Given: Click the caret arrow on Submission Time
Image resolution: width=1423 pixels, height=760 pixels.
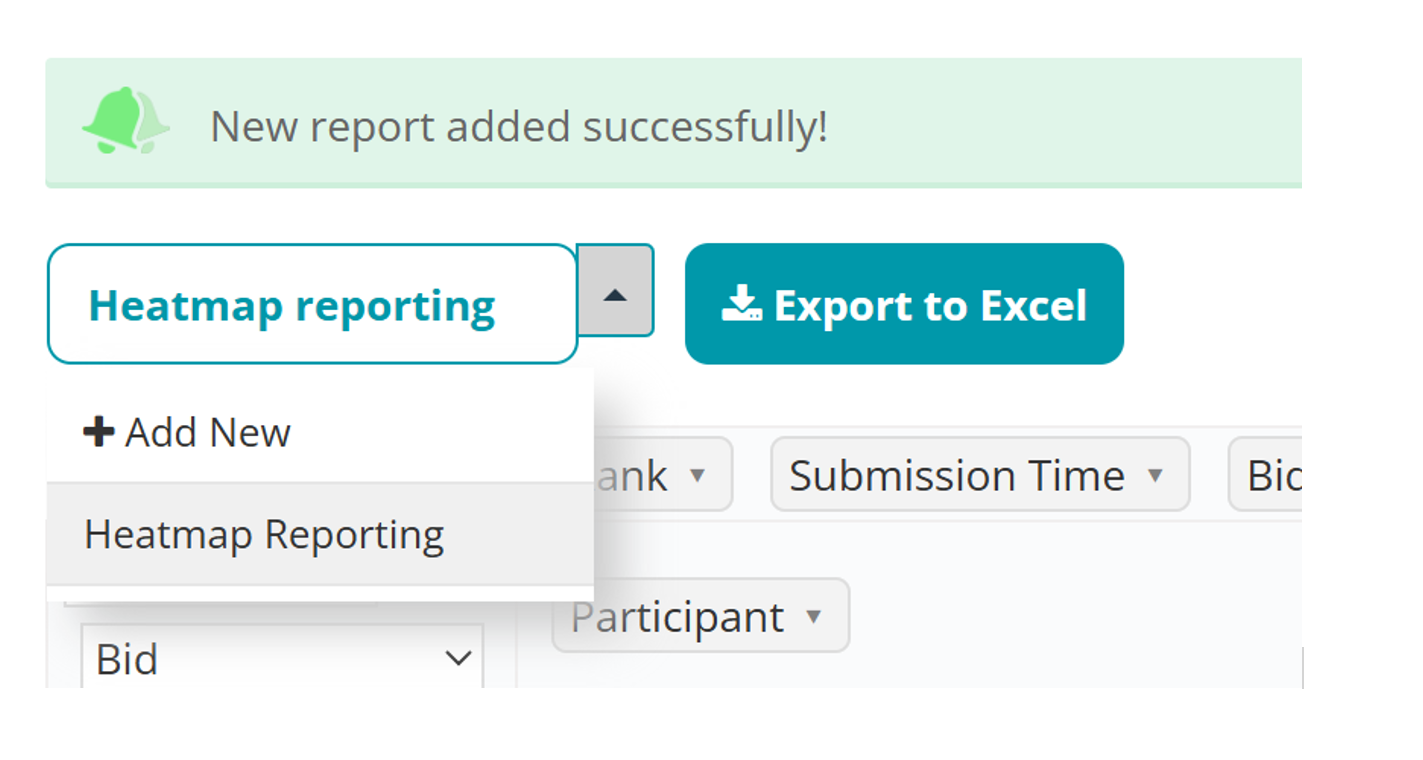Looking at the screenshot, I should (x=1155, y=475).
